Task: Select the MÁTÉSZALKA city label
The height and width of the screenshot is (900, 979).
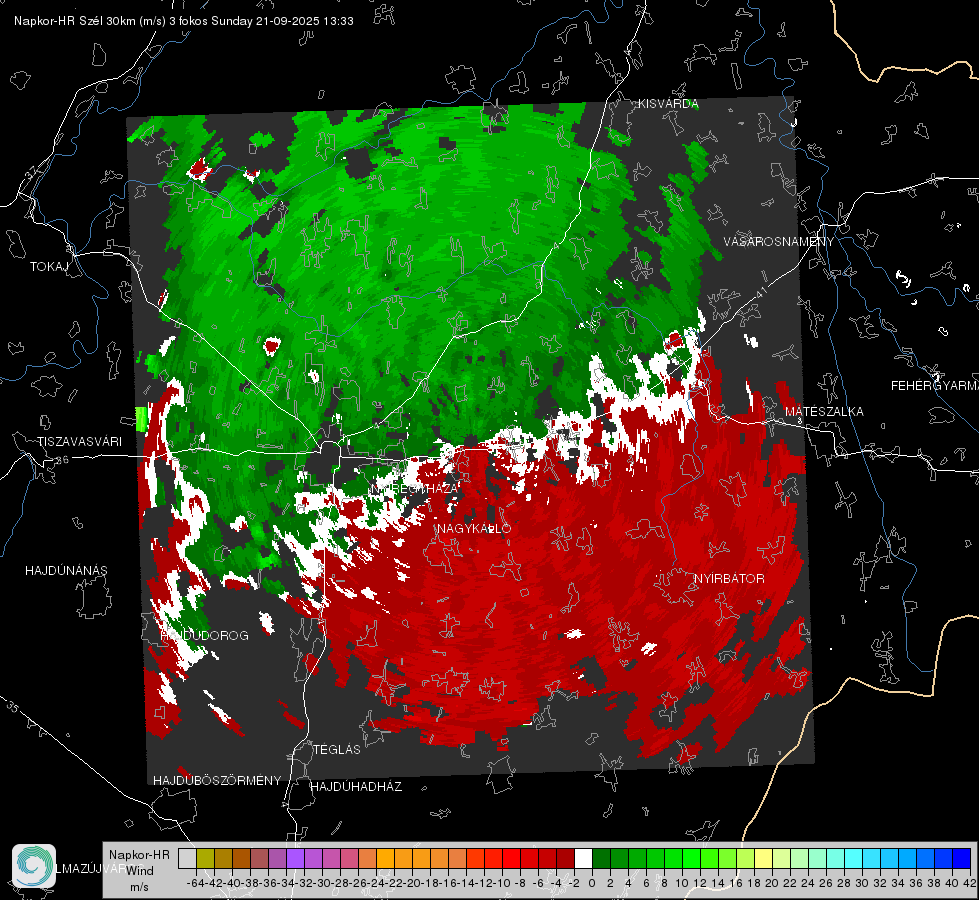Action: tap(824, 411)
